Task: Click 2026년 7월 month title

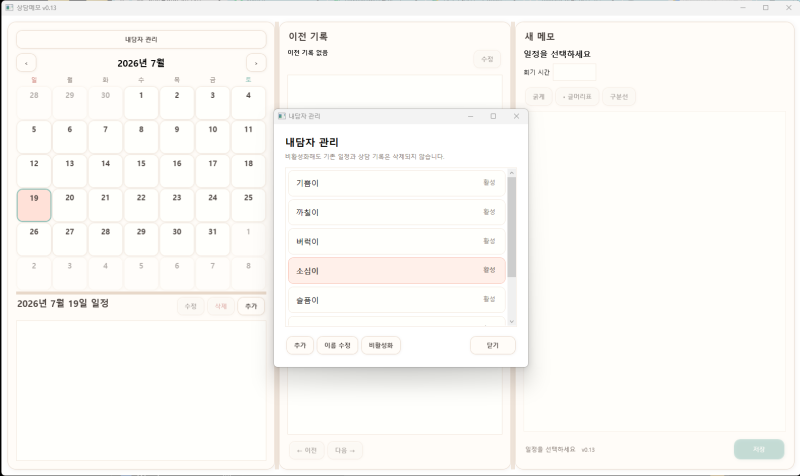Action: point(141,63)
